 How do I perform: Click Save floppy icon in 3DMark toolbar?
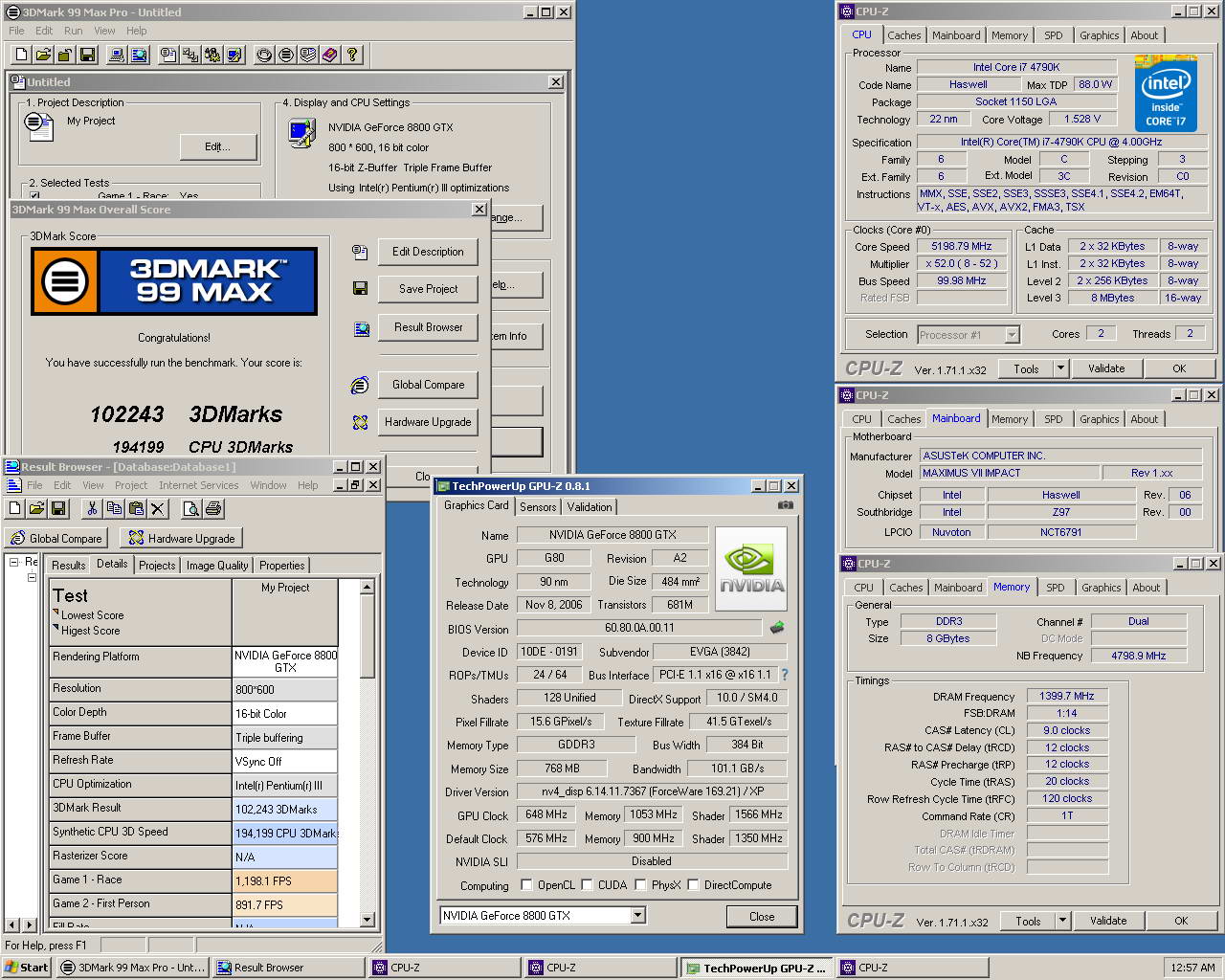(x=86, y=55)
